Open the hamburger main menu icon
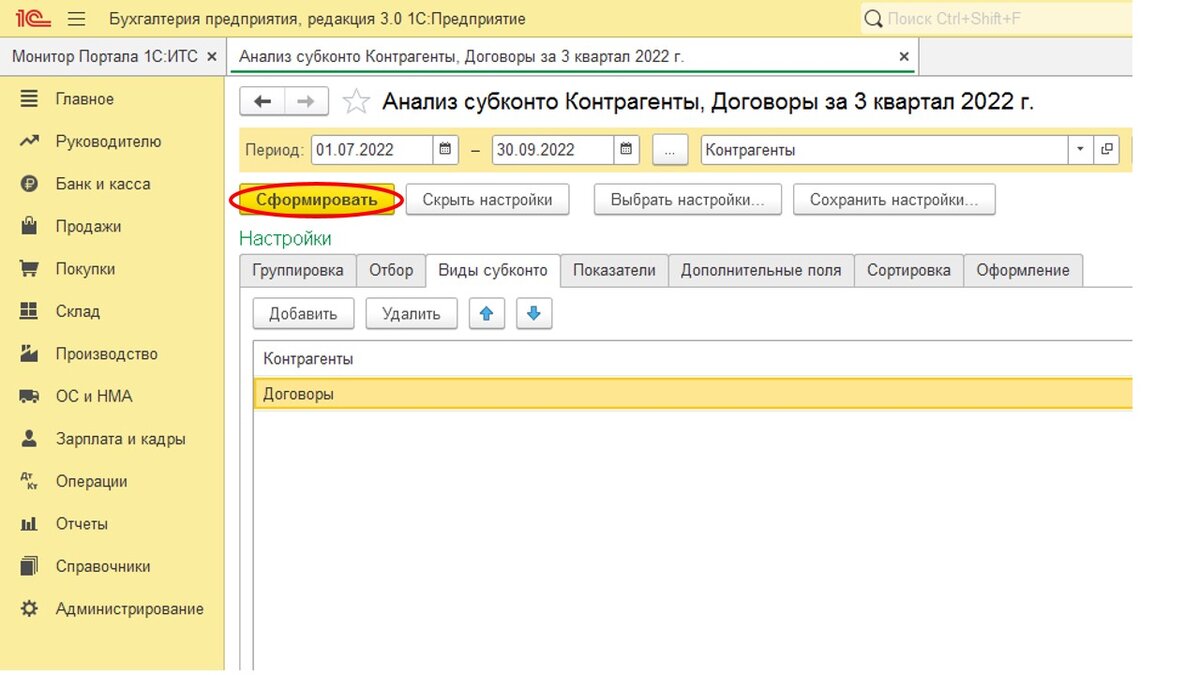1200x675 pixels. point(76,19)
